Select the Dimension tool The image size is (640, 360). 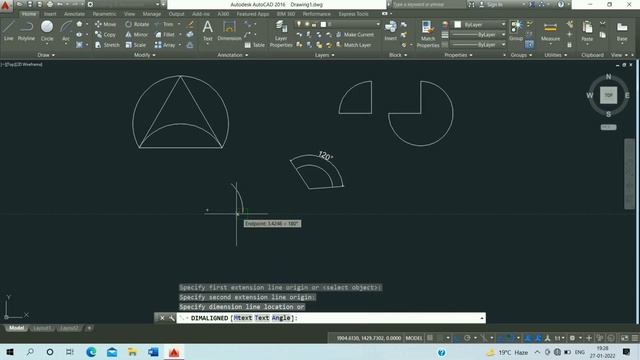(229, 31)
